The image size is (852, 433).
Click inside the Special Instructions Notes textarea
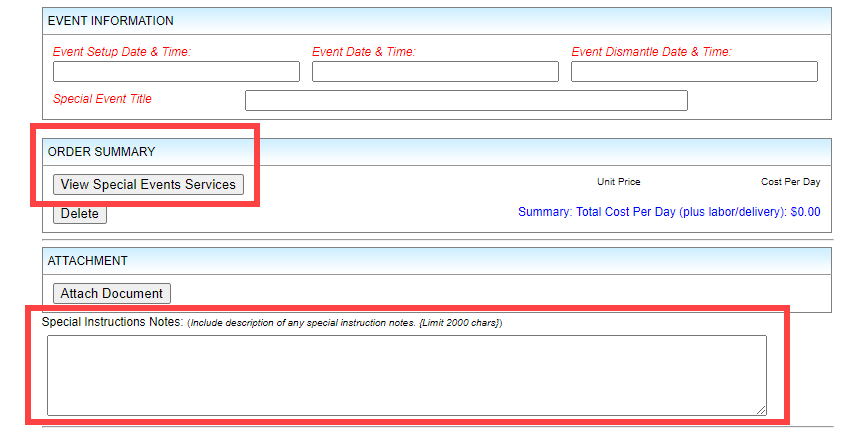coord(406,374)
